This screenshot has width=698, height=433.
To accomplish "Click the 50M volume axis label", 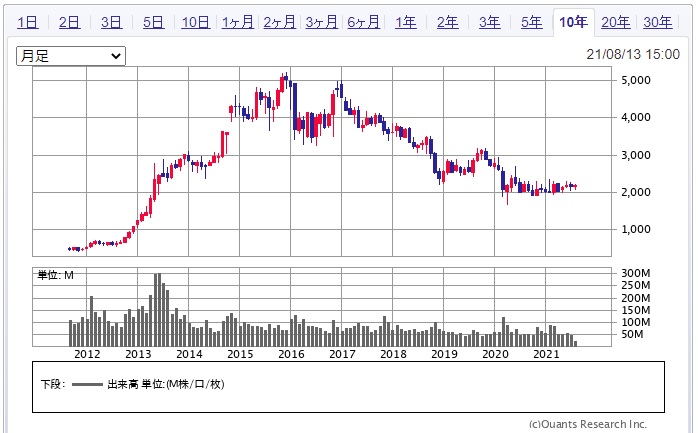I will 632,334.
